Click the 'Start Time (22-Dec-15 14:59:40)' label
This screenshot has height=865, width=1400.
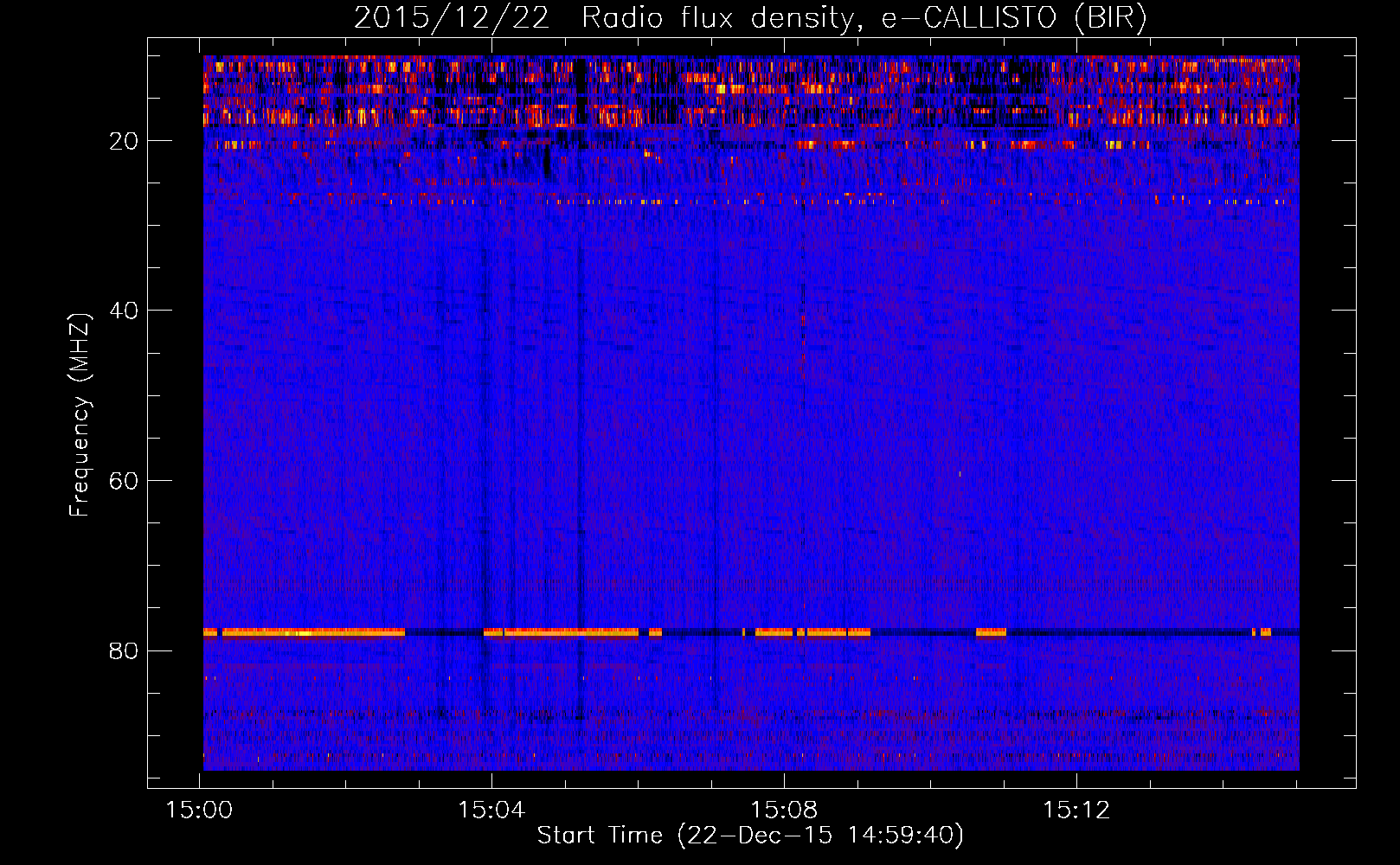pos(750,836)
